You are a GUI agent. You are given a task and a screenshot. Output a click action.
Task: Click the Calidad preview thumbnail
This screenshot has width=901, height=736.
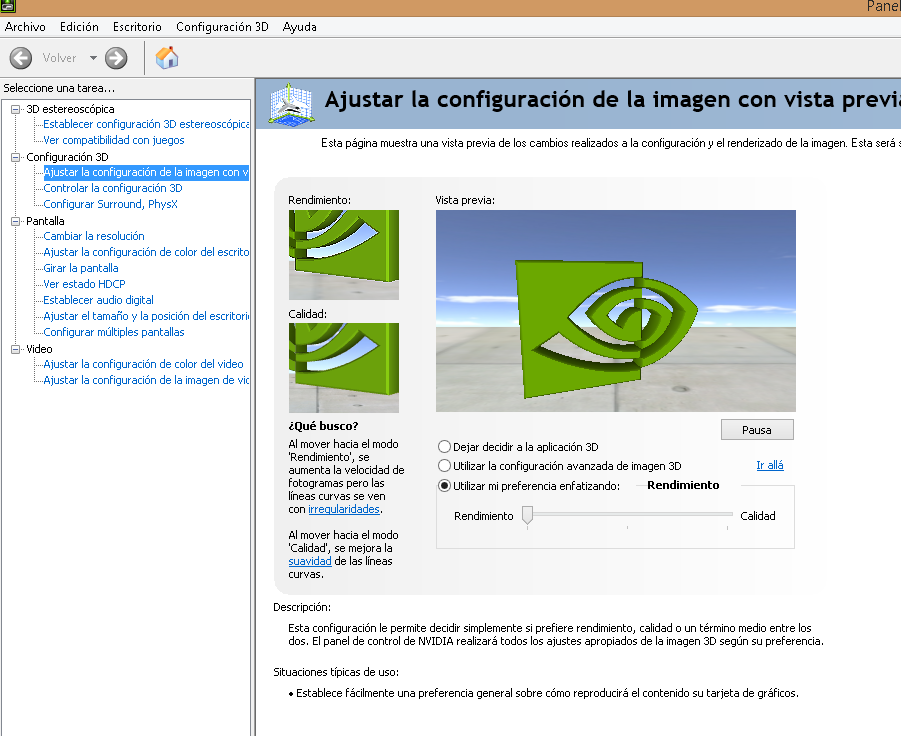344,368
